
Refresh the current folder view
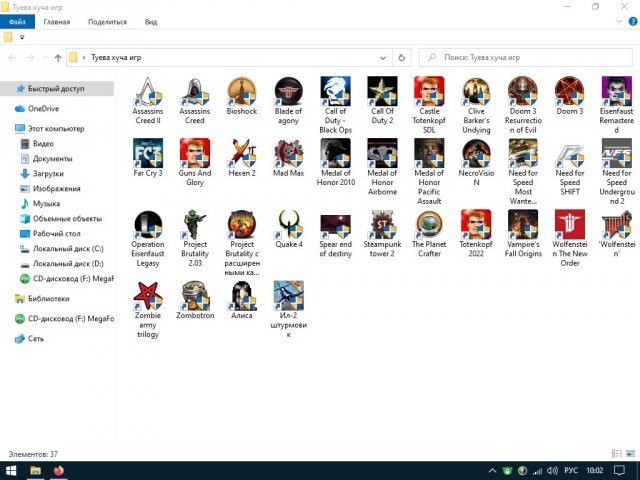402,58
